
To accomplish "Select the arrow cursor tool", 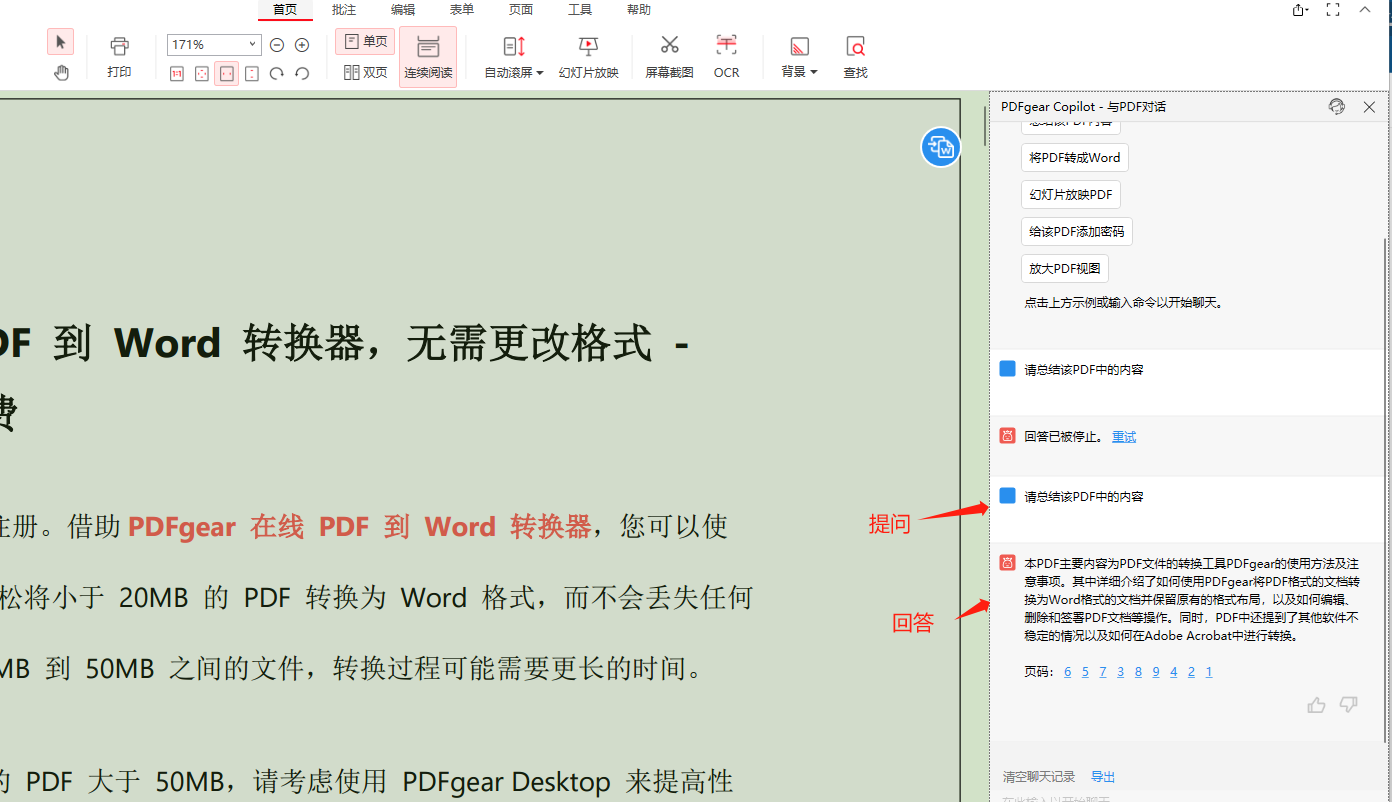I will [x=60, y=42].
